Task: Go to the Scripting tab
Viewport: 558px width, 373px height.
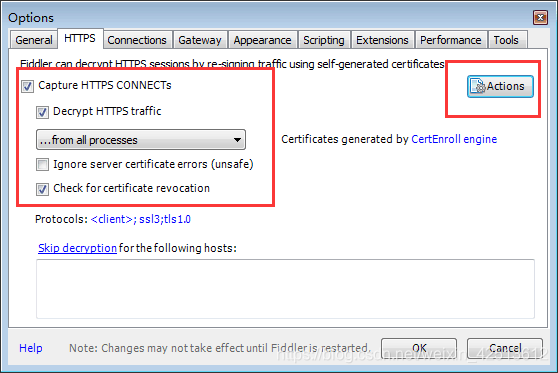Action: (x=324, y=40)
